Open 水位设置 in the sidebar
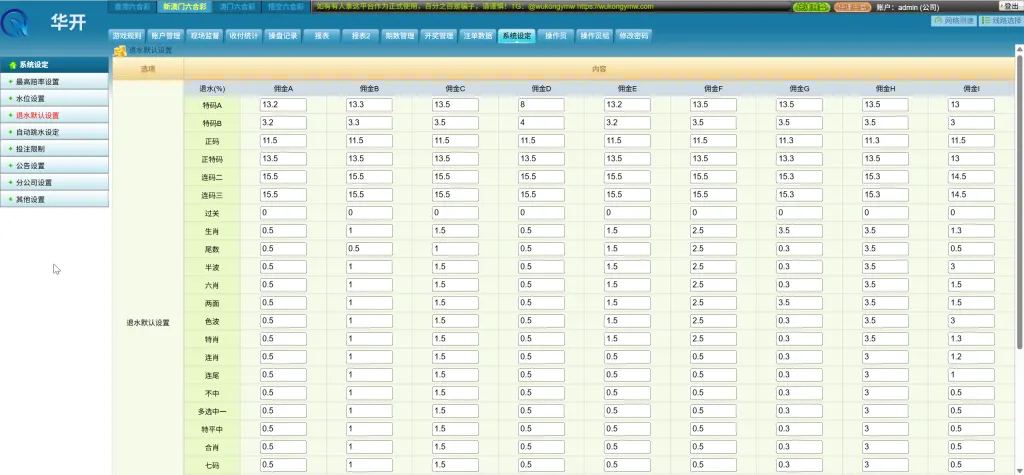Screen dimensions: 1024x475 coord(54,99)
